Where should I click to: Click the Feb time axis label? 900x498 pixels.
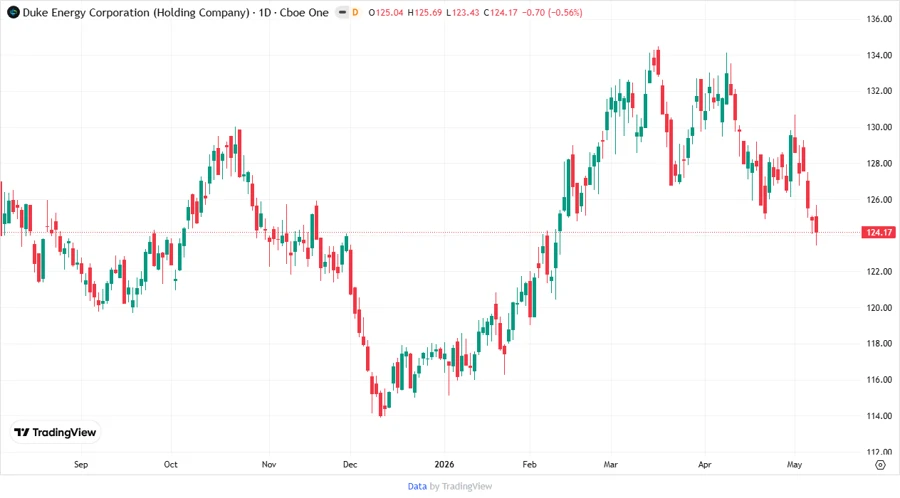529,464
